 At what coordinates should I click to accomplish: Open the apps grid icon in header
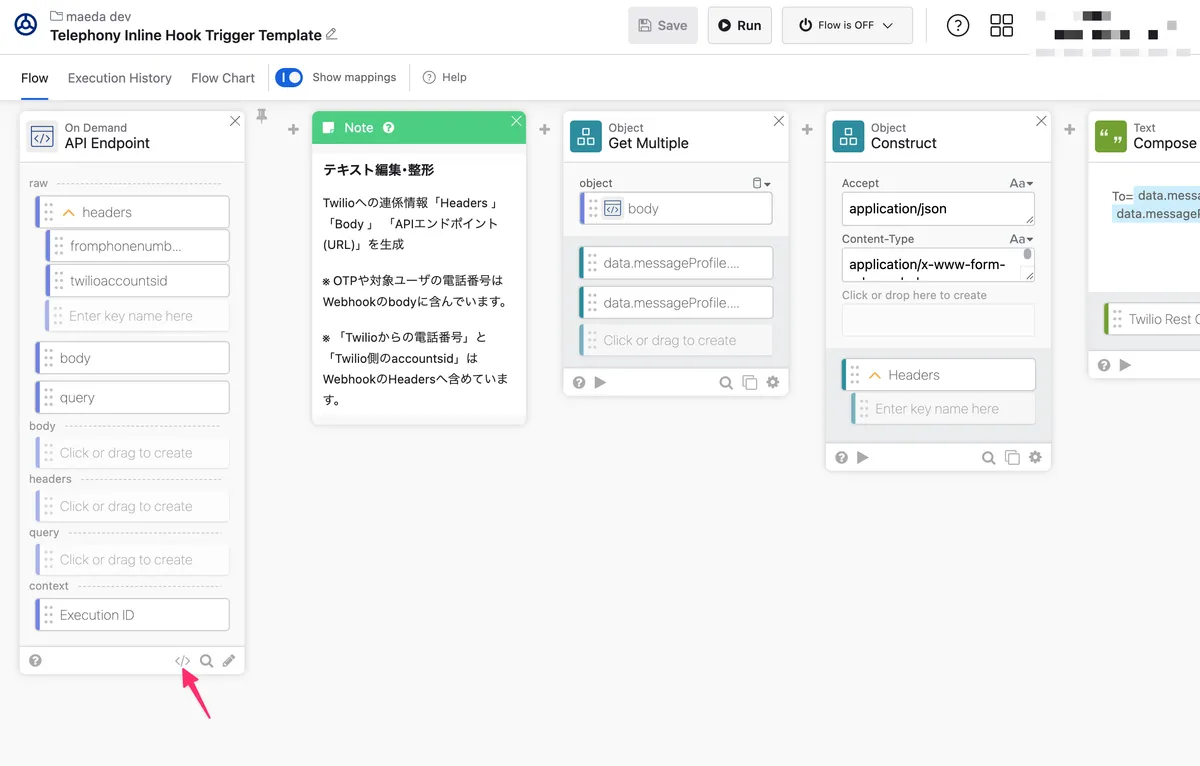tap(1001, 26)
